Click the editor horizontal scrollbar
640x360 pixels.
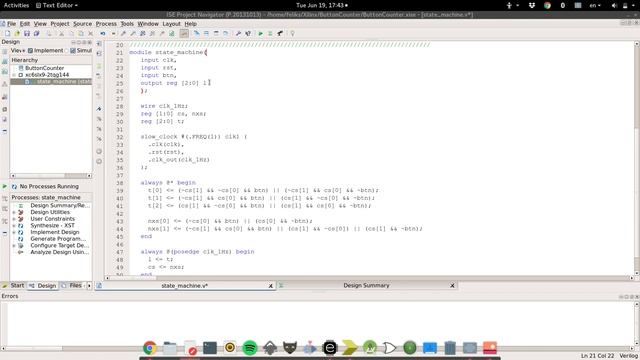pyautogui.click(x=369, y=278)
